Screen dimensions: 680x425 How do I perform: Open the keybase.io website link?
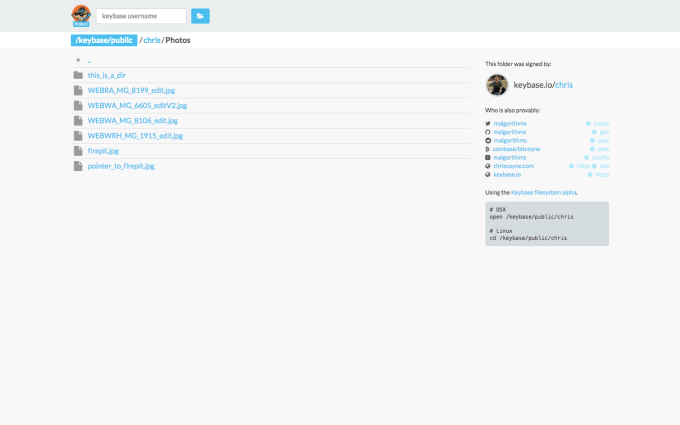tap(507, 174)
